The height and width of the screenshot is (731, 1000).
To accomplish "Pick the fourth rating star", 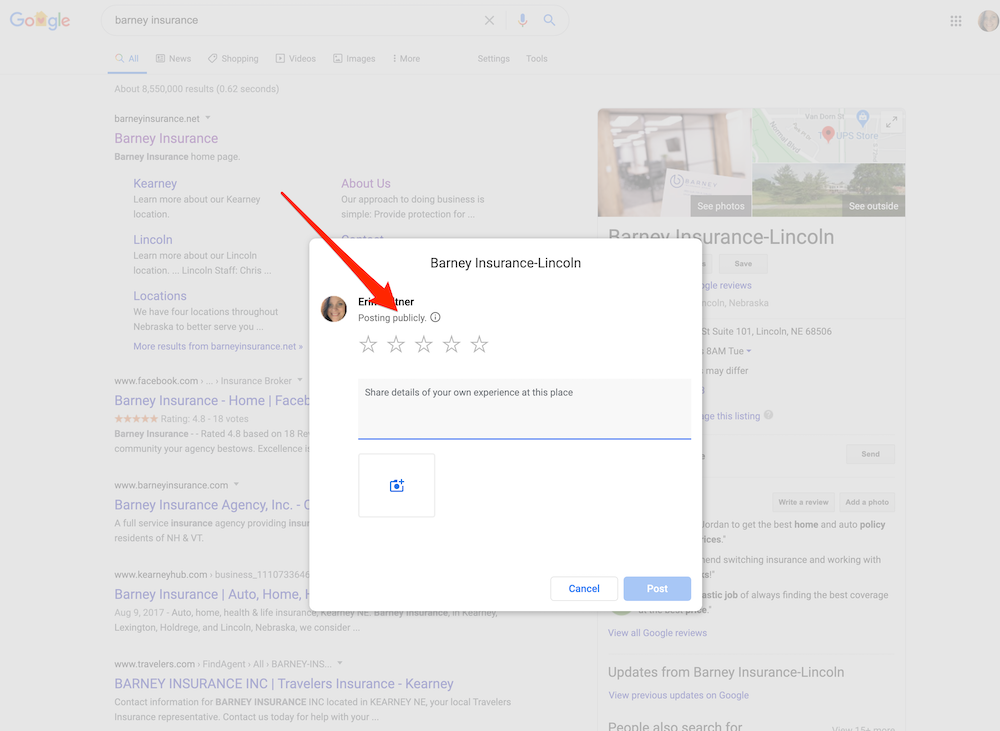I will 452,344.
